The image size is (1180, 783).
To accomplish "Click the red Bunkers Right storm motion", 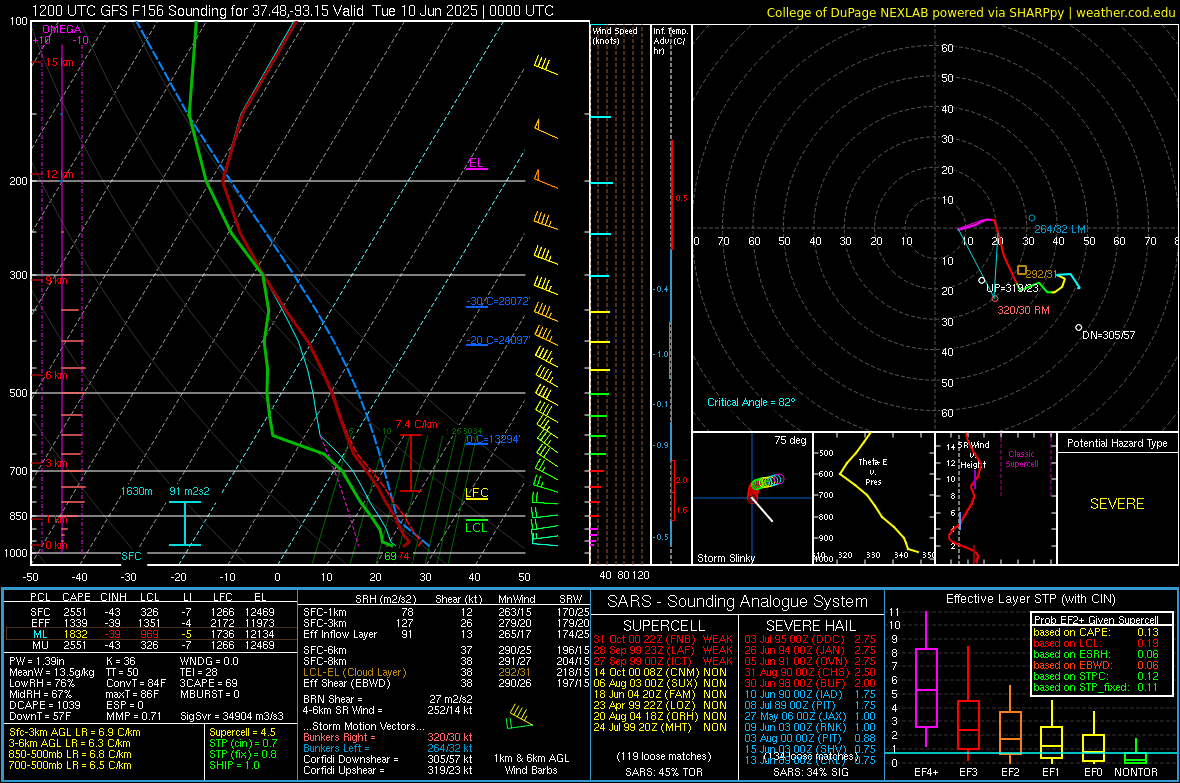I will coord(387,737).
